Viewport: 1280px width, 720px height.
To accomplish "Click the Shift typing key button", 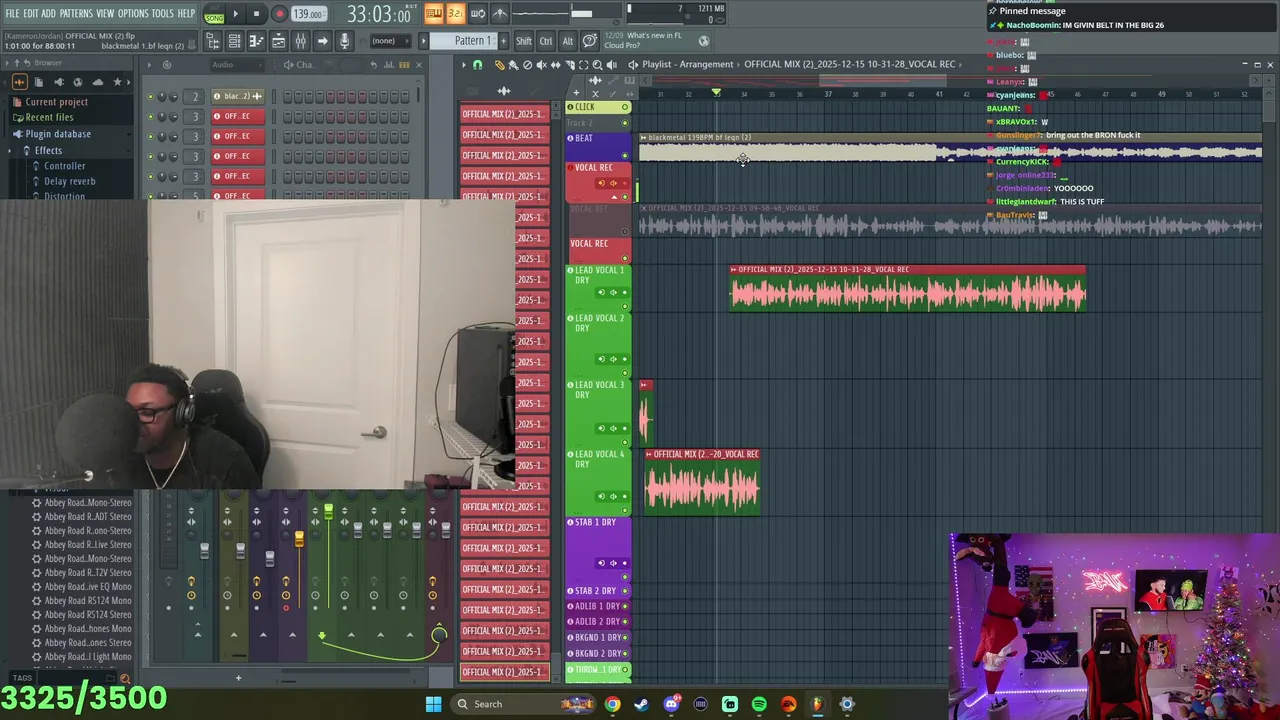I will pos(524,41).
